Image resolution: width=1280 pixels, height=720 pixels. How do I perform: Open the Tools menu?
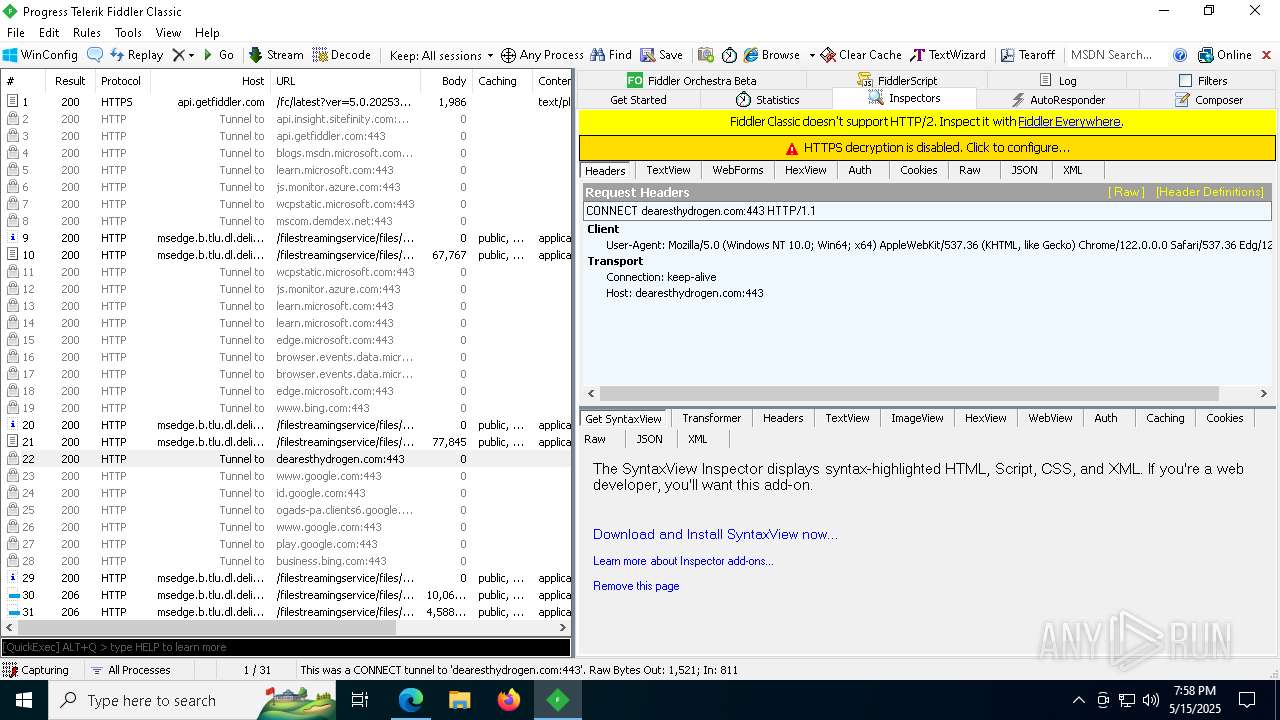[x=128, y=33]
